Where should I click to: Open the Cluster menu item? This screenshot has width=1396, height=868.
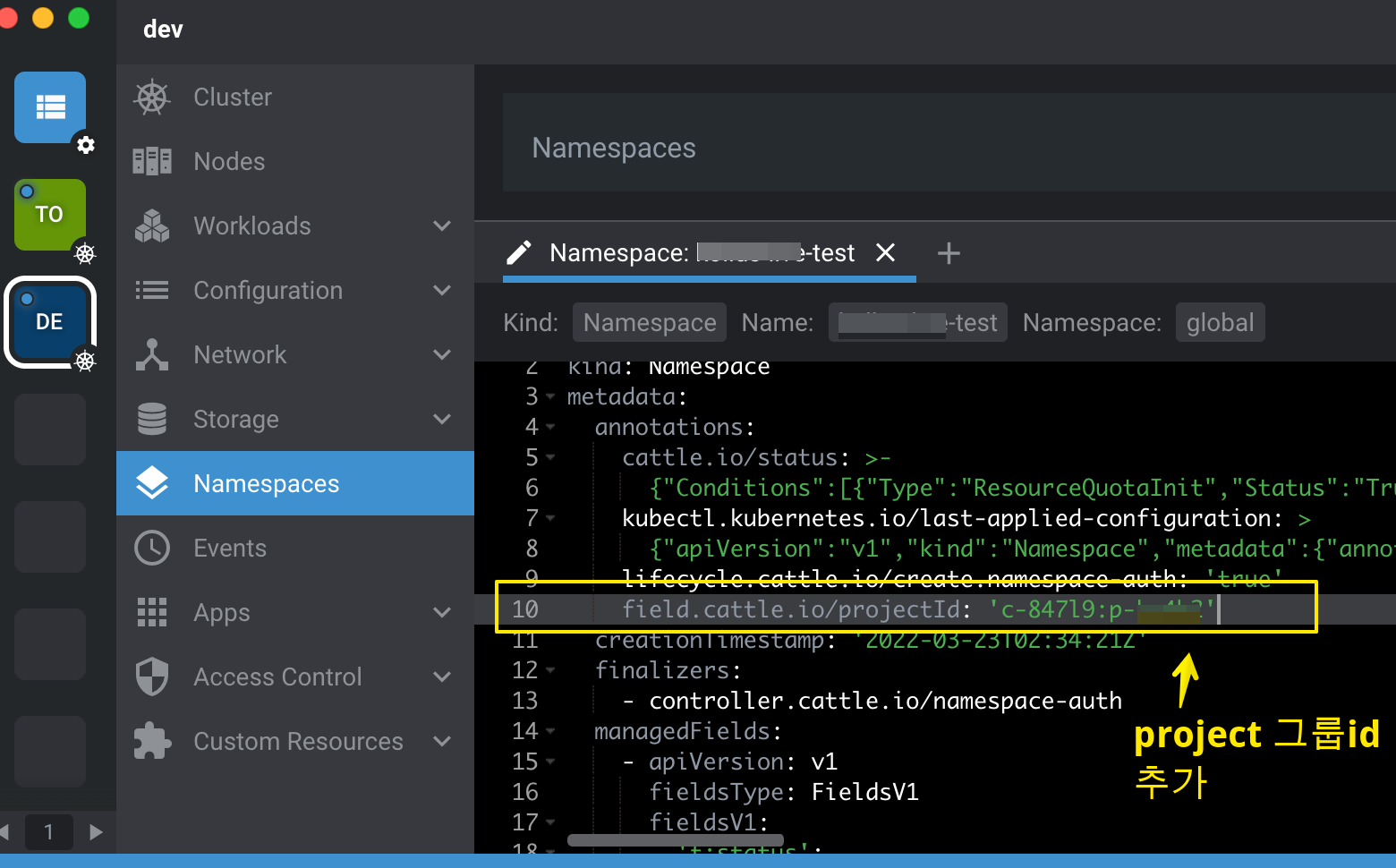(x=295, y=97)
